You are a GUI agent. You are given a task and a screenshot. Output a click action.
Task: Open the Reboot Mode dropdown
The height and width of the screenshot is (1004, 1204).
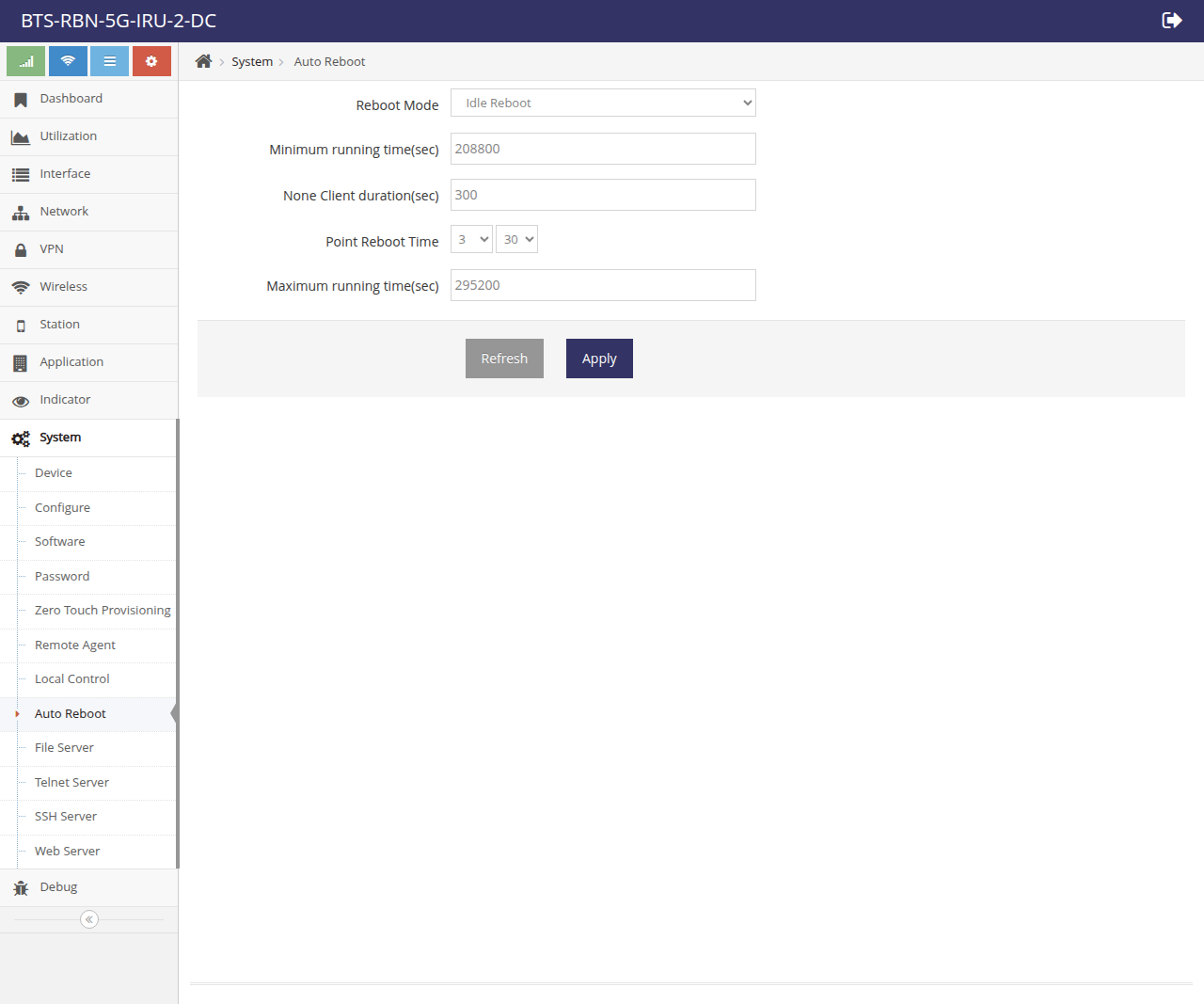pyautogui.click(x=603, y=103)
